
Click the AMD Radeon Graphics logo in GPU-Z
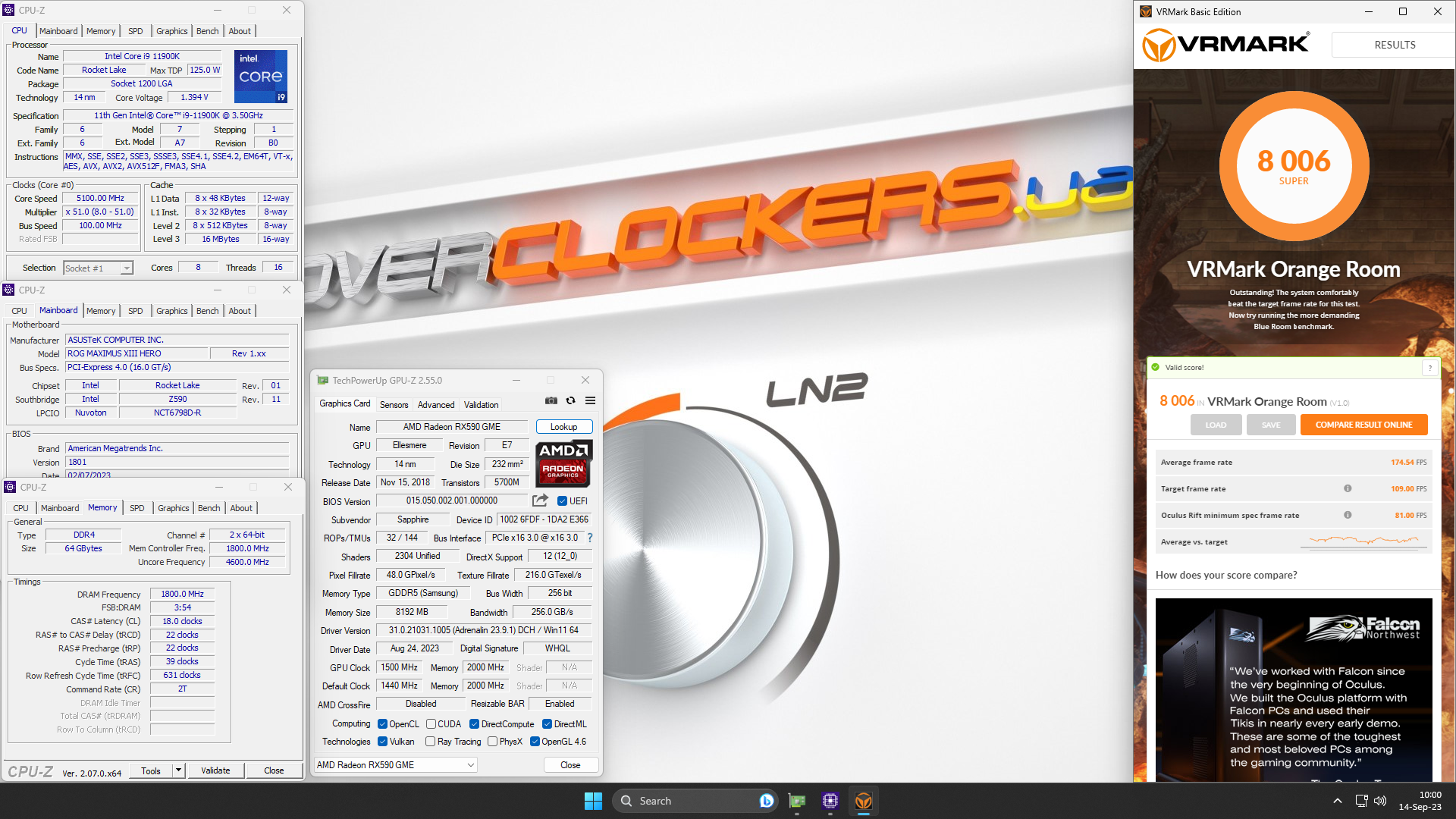pyautogui.click(x=563, y=463)
